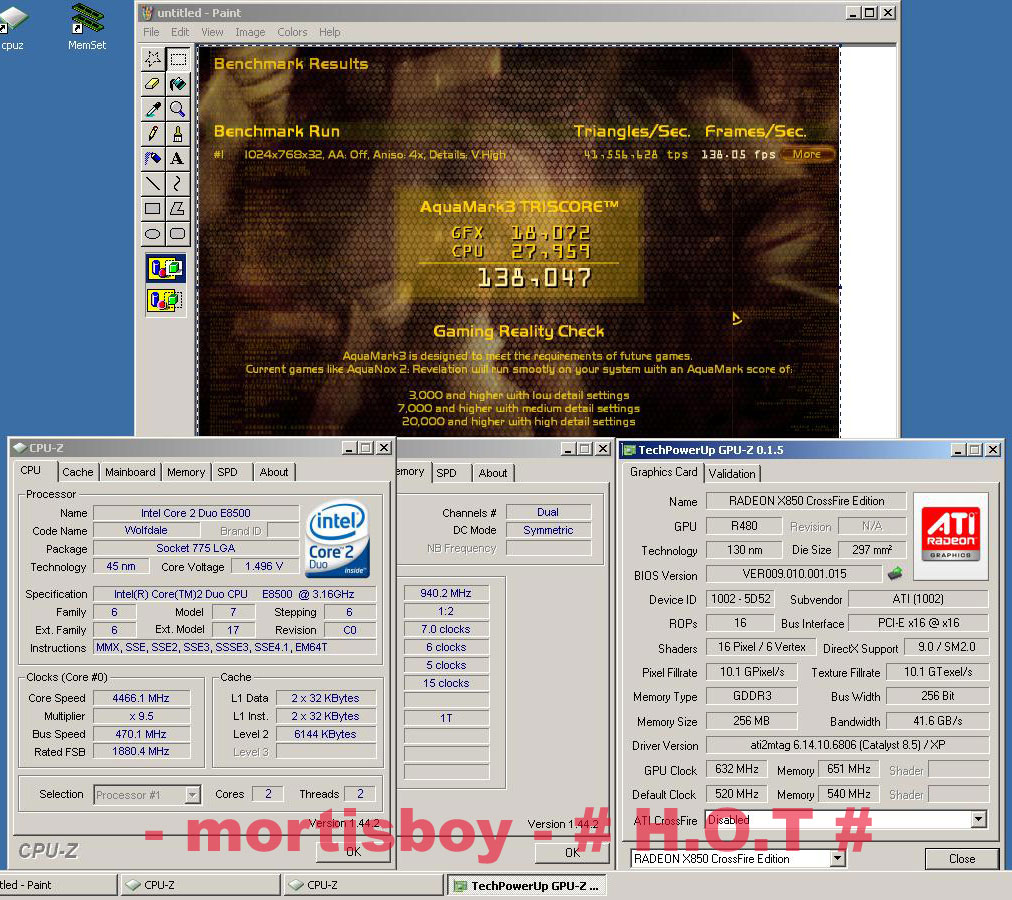Image resolution: width=1012 pixels, height=900 pixels.
Task: Expand the RADEON X850 card selector dropdown
Action: [837, 859]
